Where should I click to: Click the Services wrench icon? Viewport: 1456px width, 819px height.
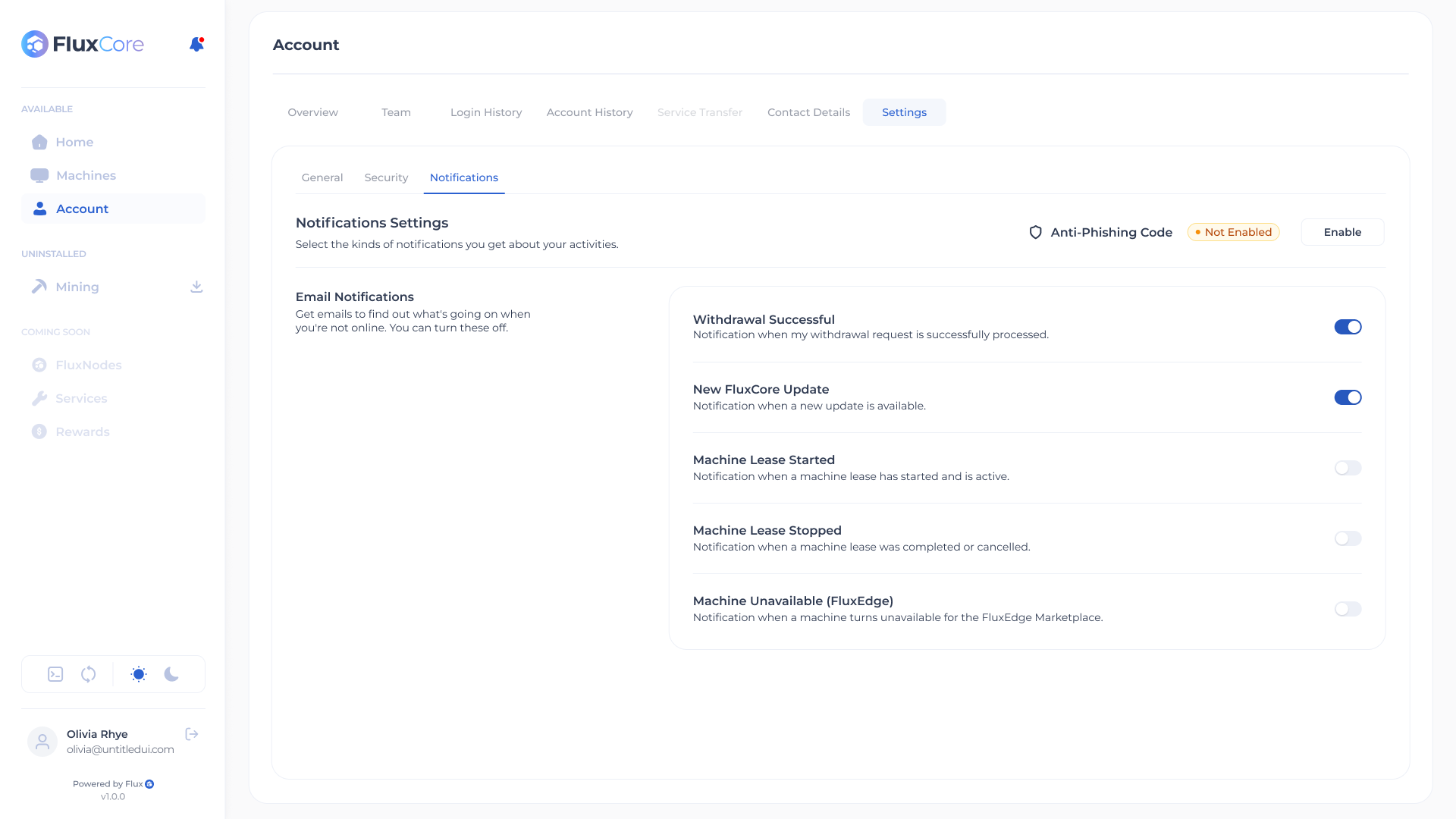coord(39,398)
